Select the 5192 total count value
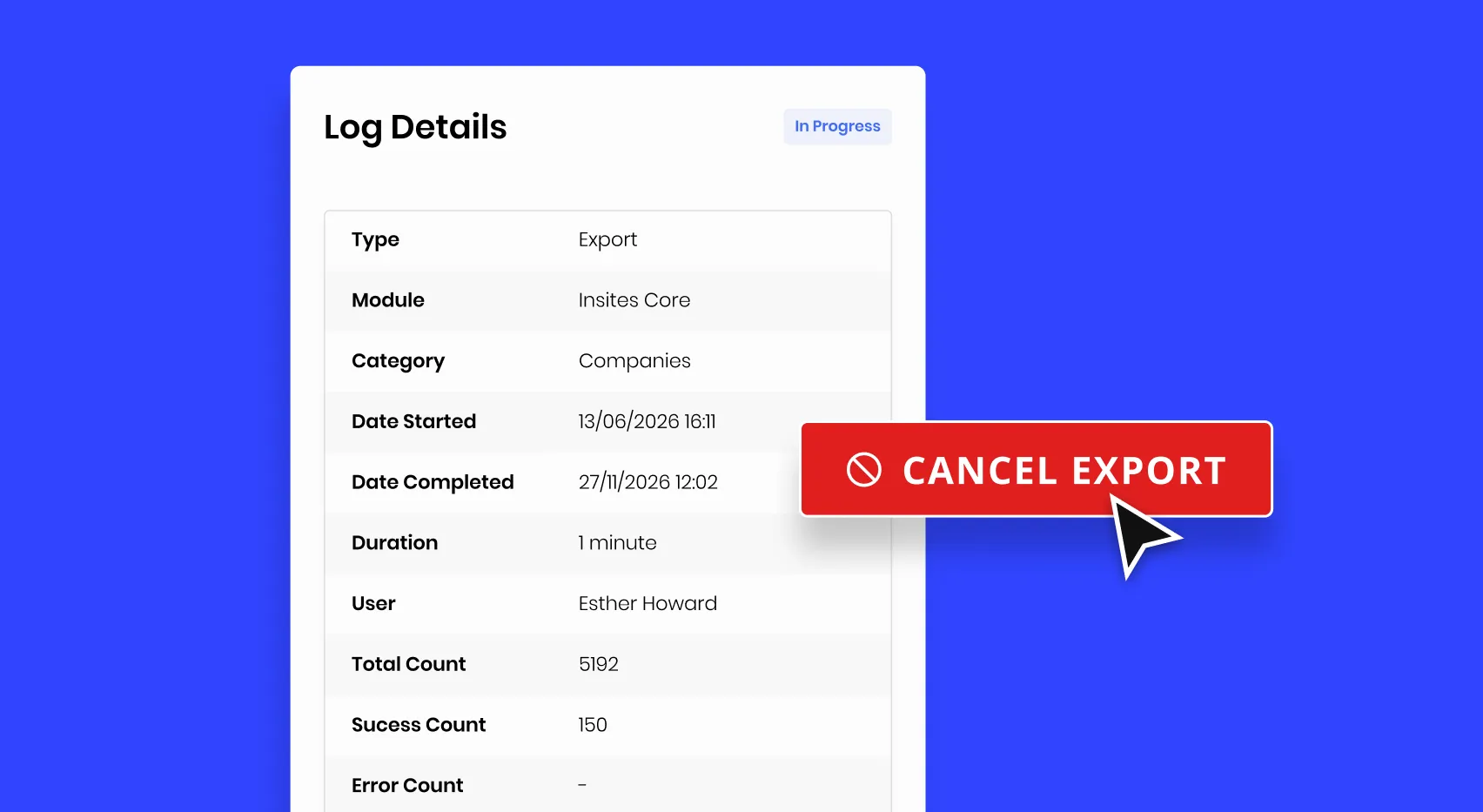The height and width of the screenshot is (812, 1483). (599, 664)
